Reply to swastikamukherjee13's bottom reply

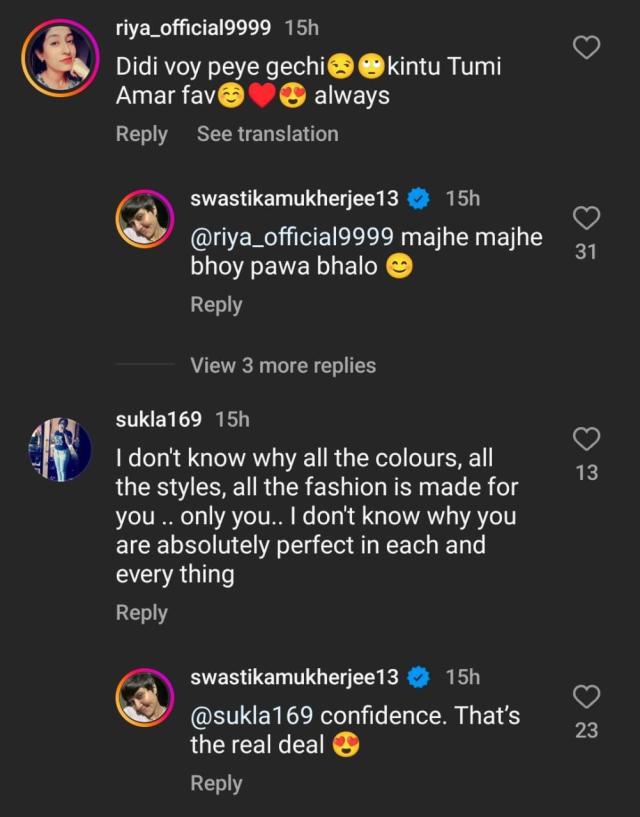click(217, 783)
